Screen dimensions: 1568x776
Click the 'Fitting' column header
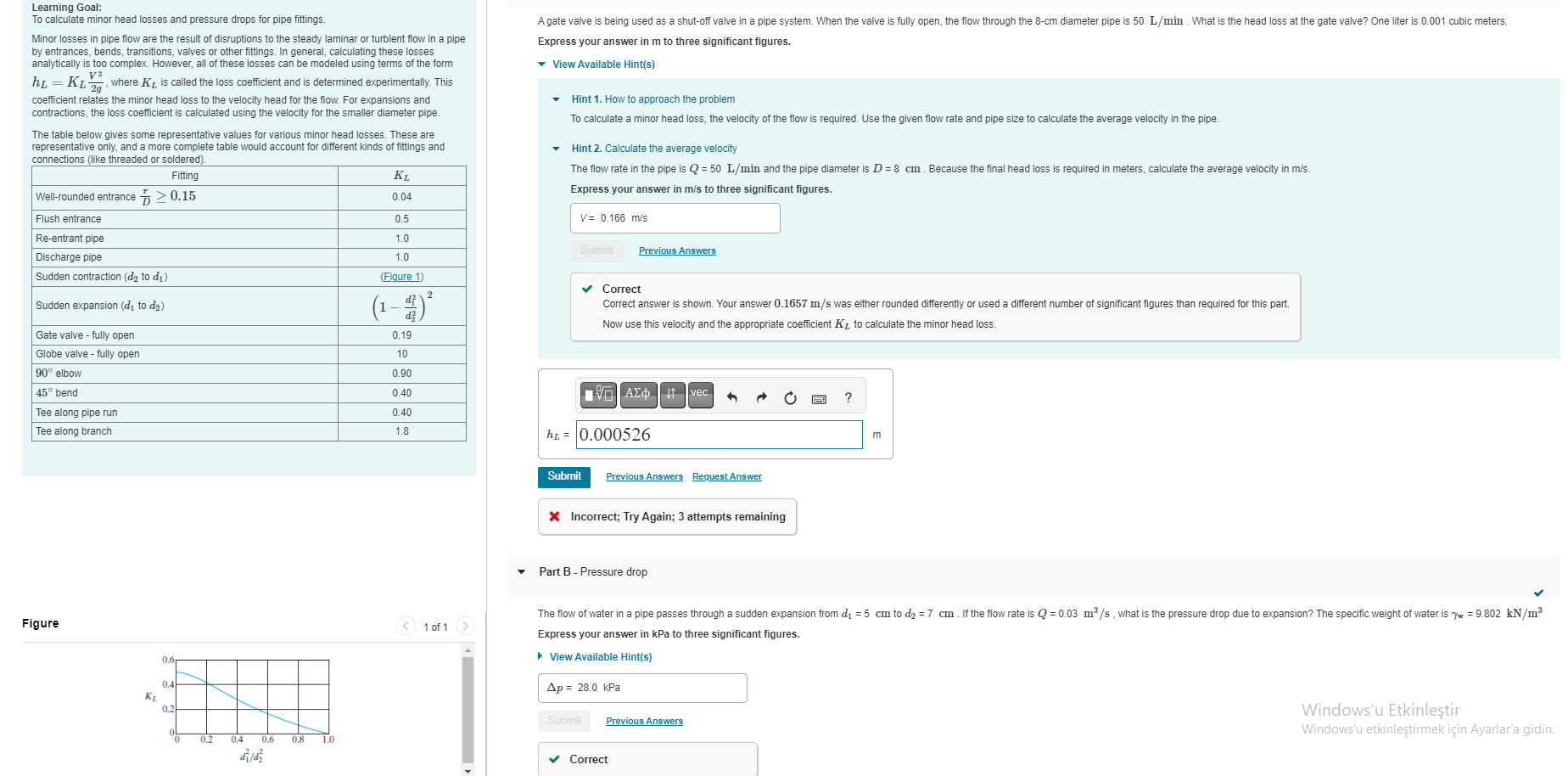tap(185, 176)
